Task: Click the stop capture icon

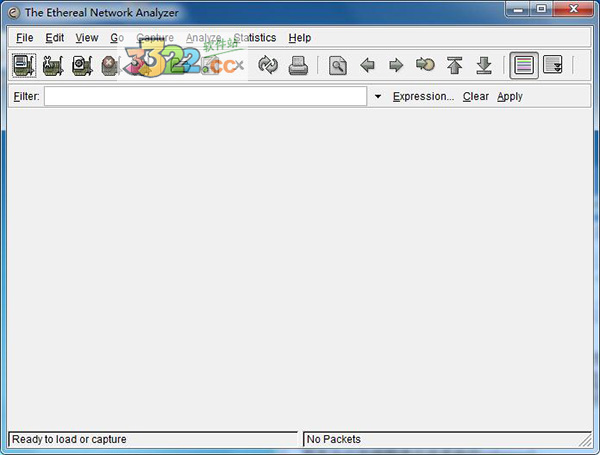Action: [x=110, y=65]
